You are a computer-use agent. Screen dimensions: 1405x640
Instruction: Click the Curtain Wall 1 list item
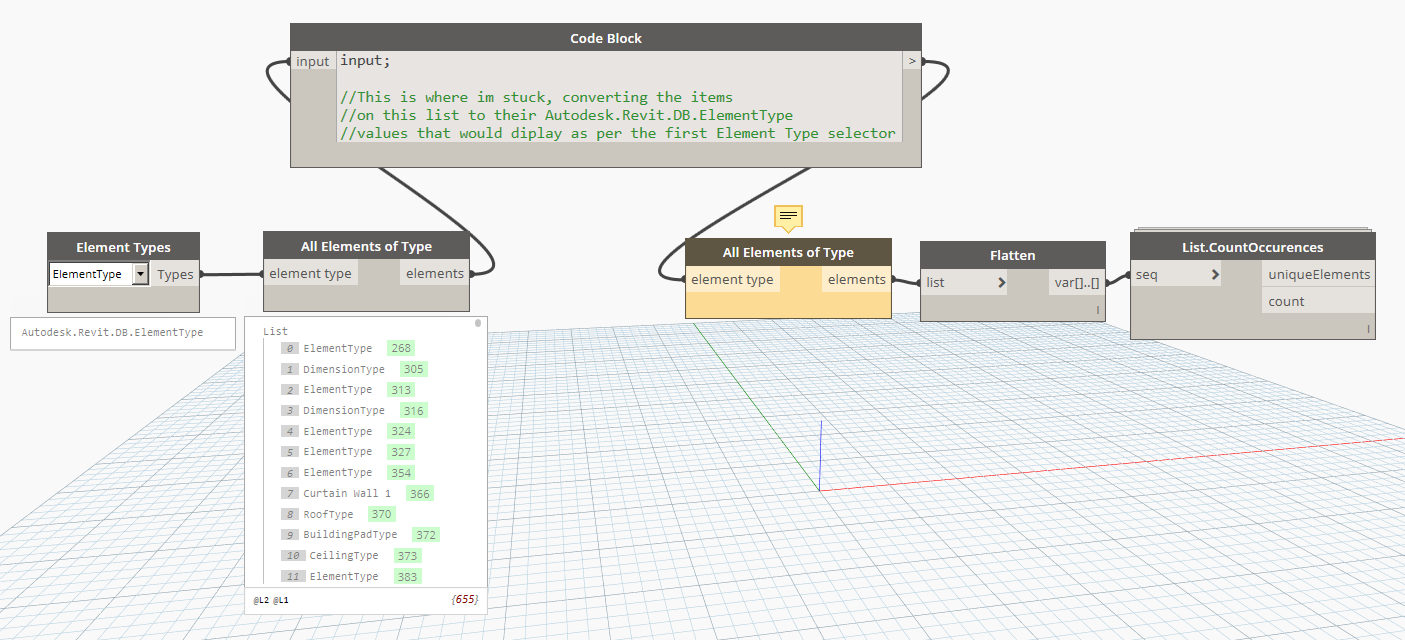point(347,493)
